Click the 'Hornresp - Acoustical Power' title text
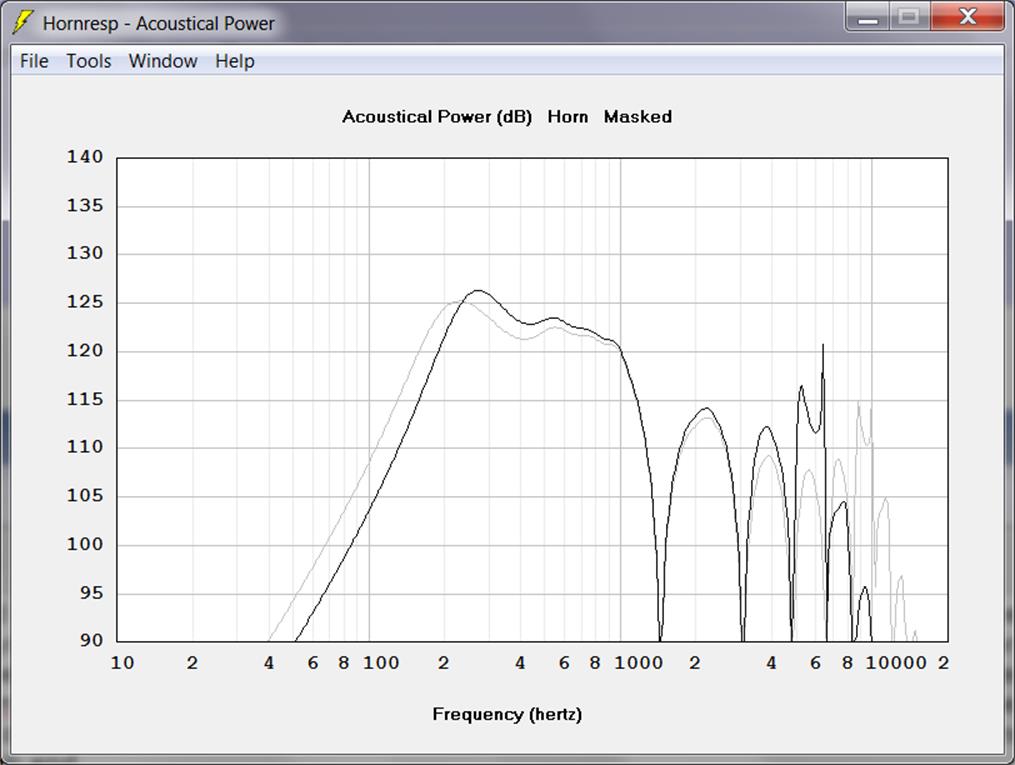1015x765 pixels. tap(159, 24)
